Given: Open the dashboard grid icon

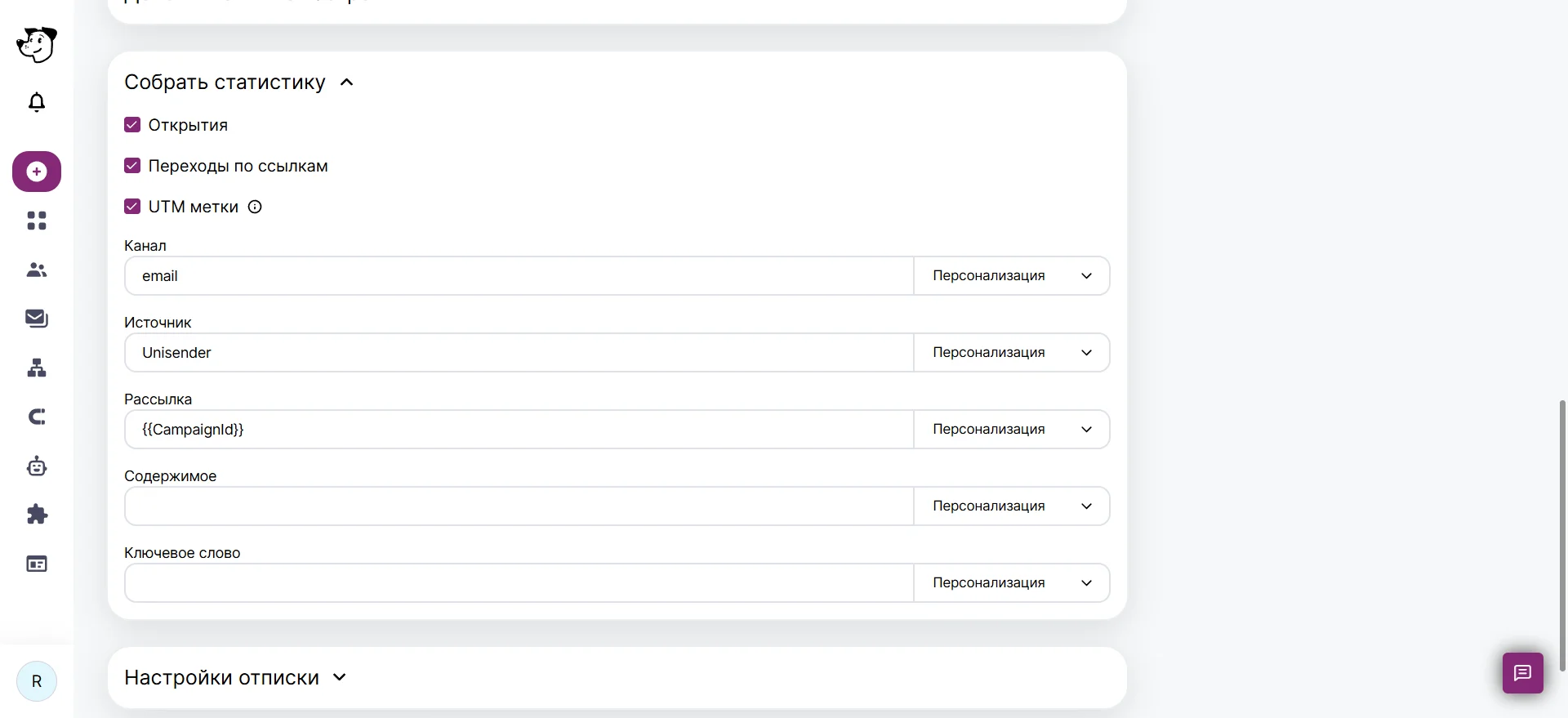Looking at the screenshot, I should pos(37,221).
